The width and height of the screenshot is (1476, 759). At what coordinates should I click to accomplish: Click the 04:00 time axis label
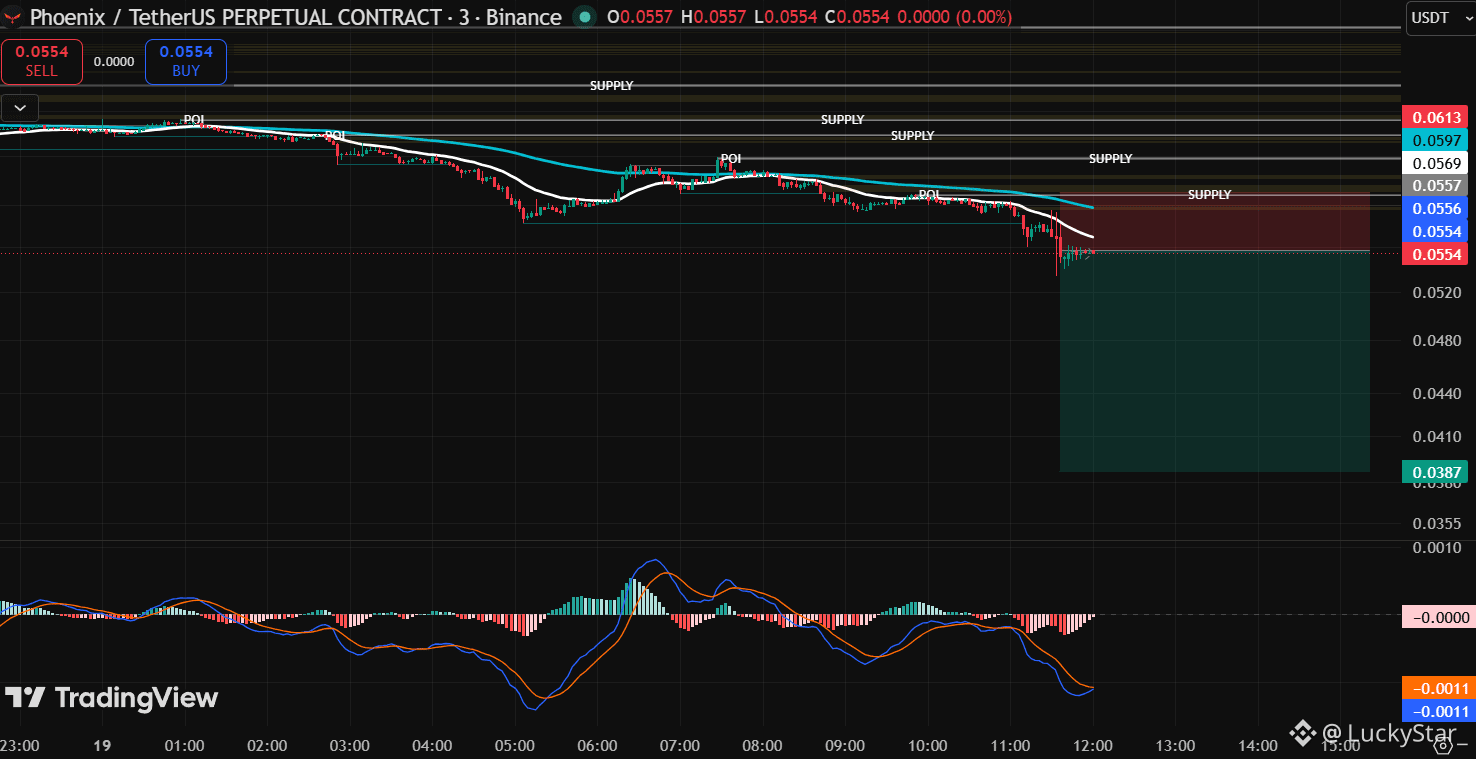pyautogui.click(x=432, y=745)
